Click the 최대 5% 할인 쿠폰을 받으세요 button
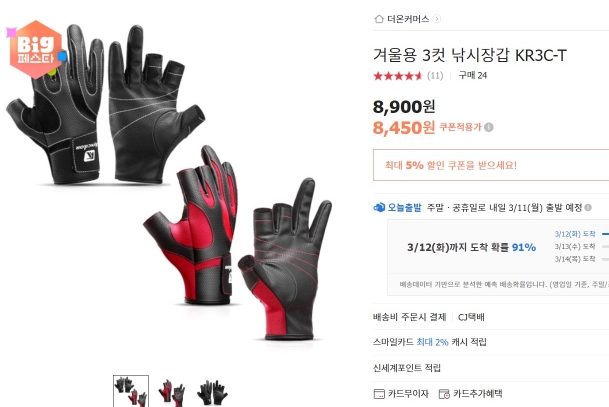The width and height of the screenshot is (609, 407). 491,165
